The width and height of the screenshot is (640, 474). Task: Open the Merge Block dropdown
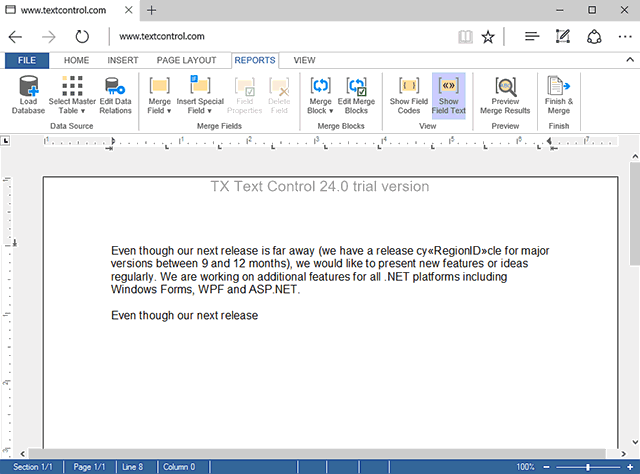click(x=320, y=96)
